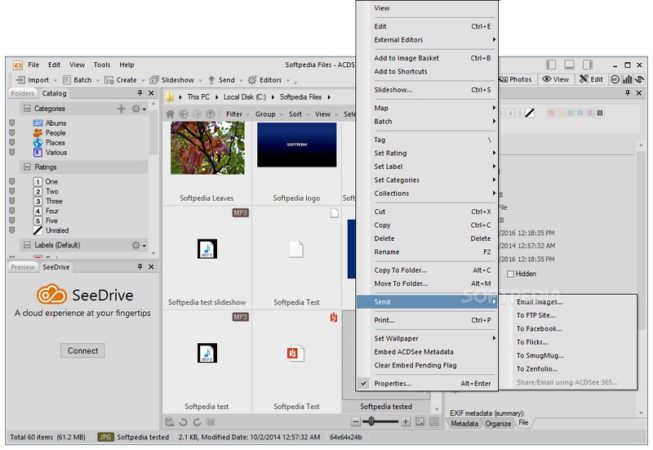Collapse the Ratings section
Viewport: 653px width, 450px height.
coord(27,167)
